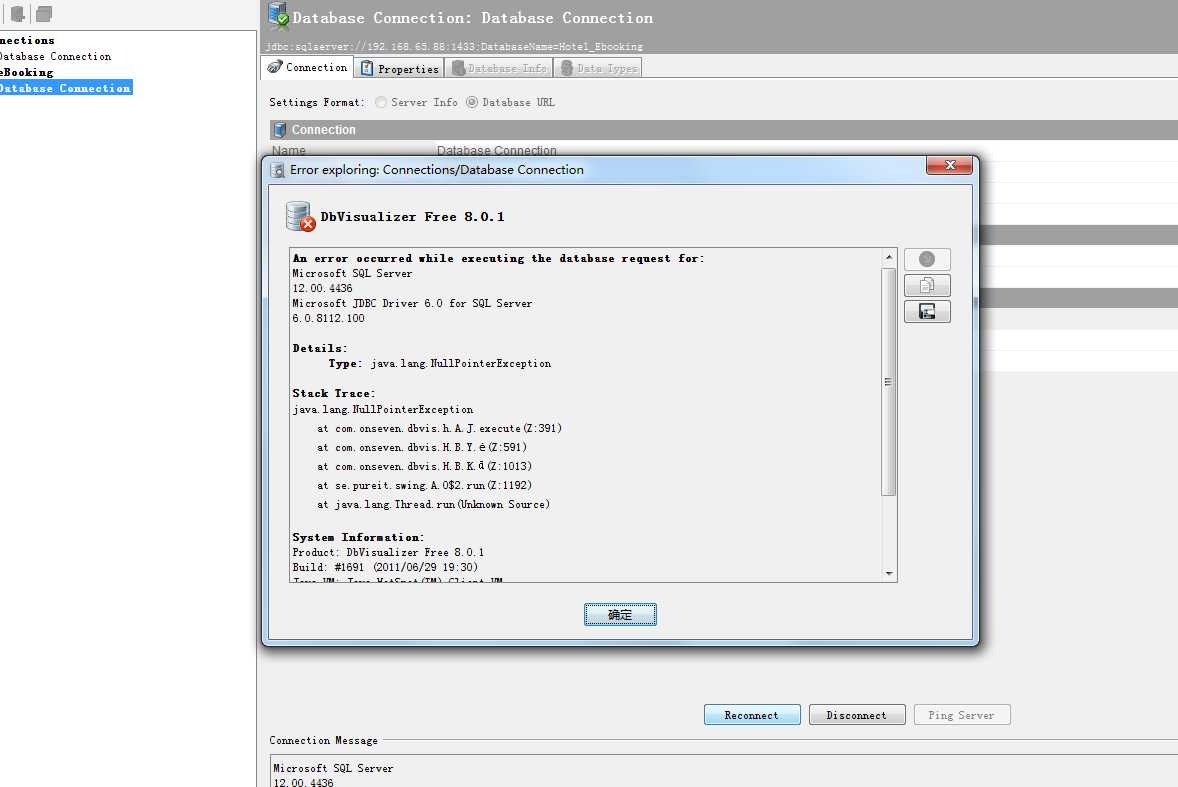Open the Properties tab

(400, 68)
